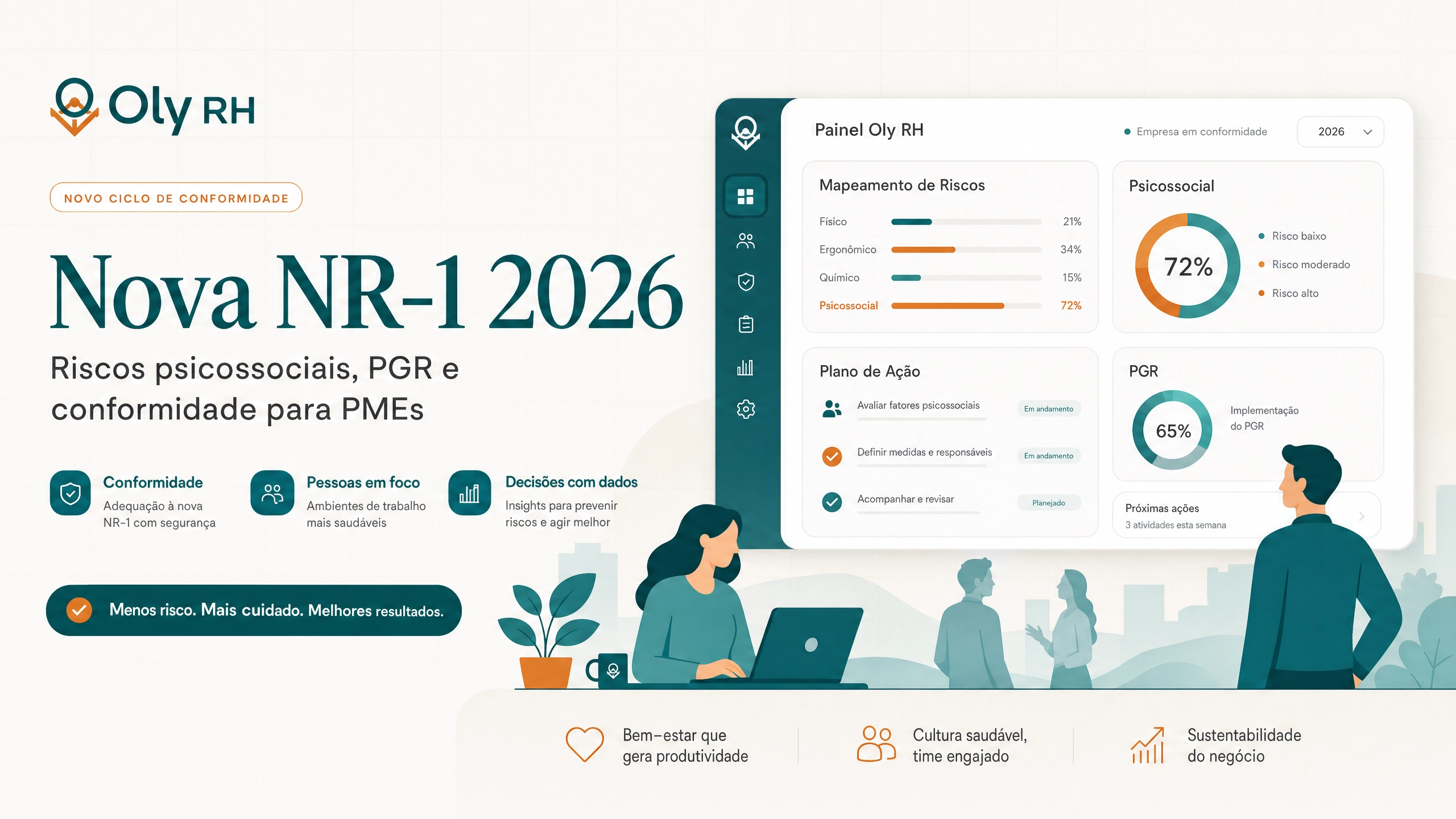This screenshot has height=819, width=1456.
Task: Click the Psicossocial risk progress bar
Action: point(966,306)
